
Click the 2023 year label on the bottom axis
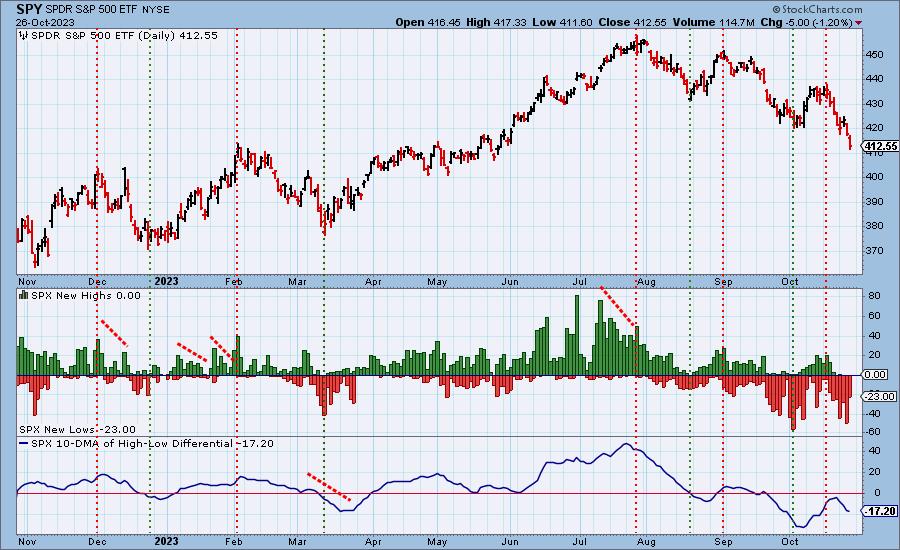point(166,541)
